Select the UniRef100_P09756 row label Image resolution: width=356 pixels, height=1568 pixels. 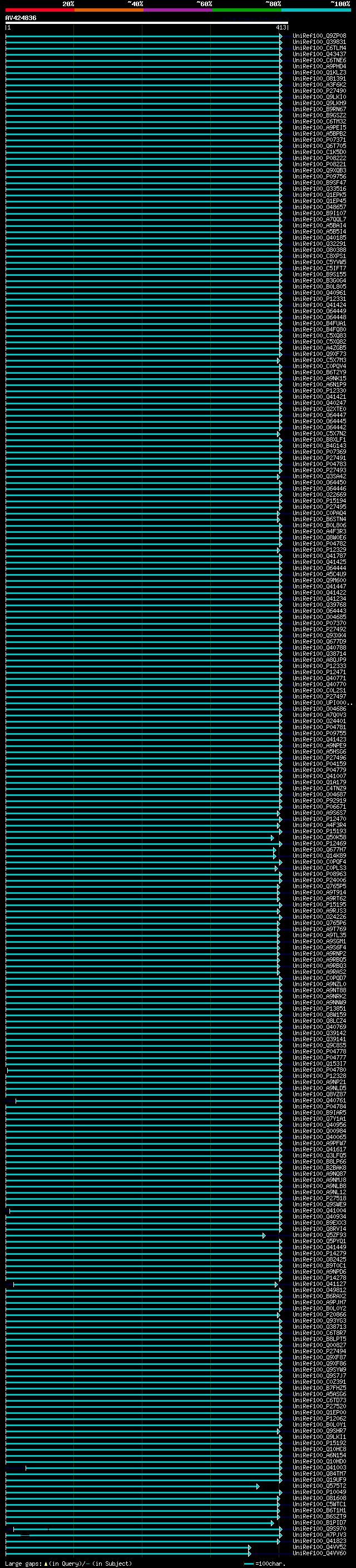[319, 176]
